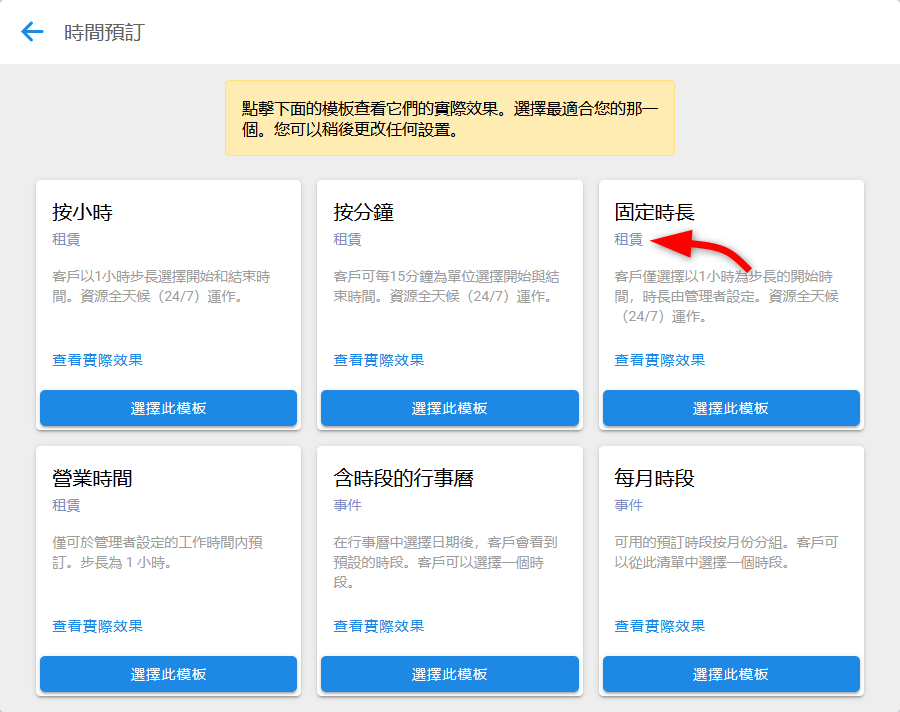Click the 營業時間 card title
The width and height of the screenshot is (900, 712).
(92, 478)
